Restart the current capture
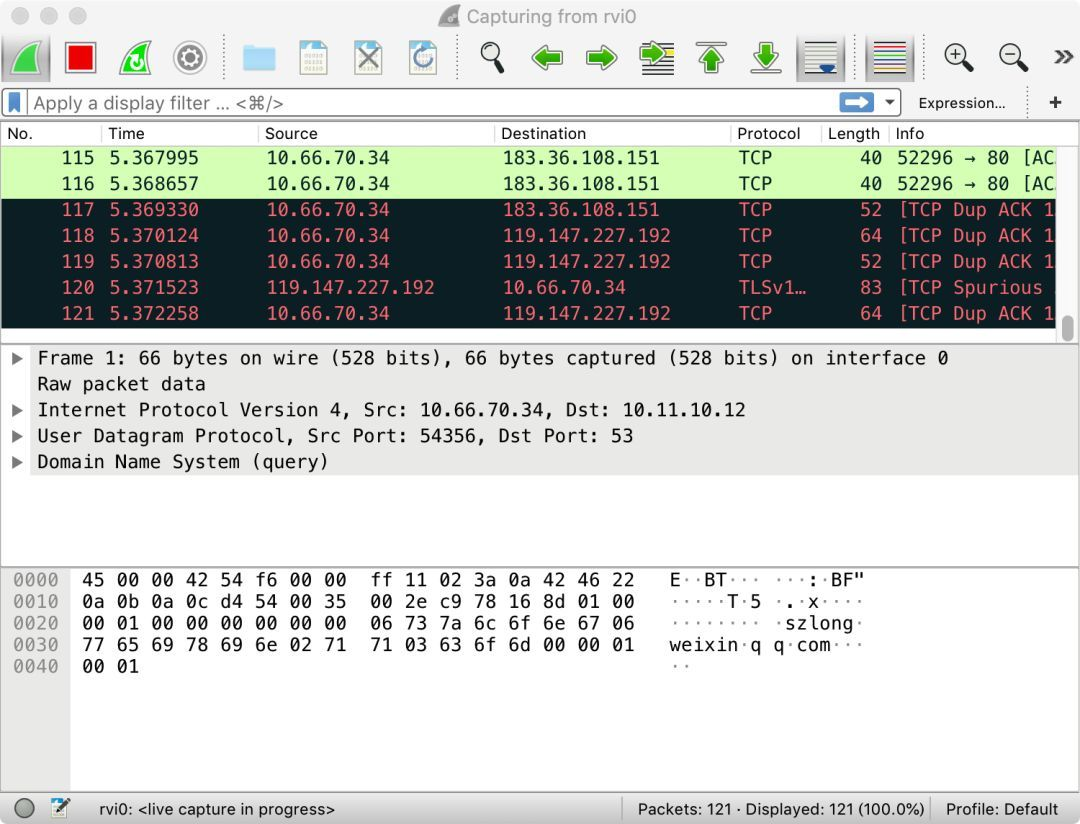Screen dimensions: 1080x824 (135, 58)
